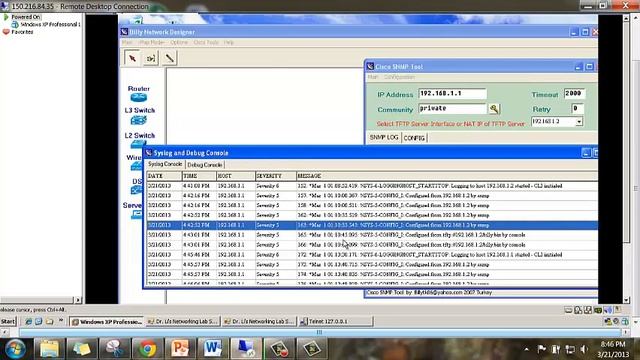Click the Action Center flag tray icon
The image size is (640, 360).
point(542,349)
